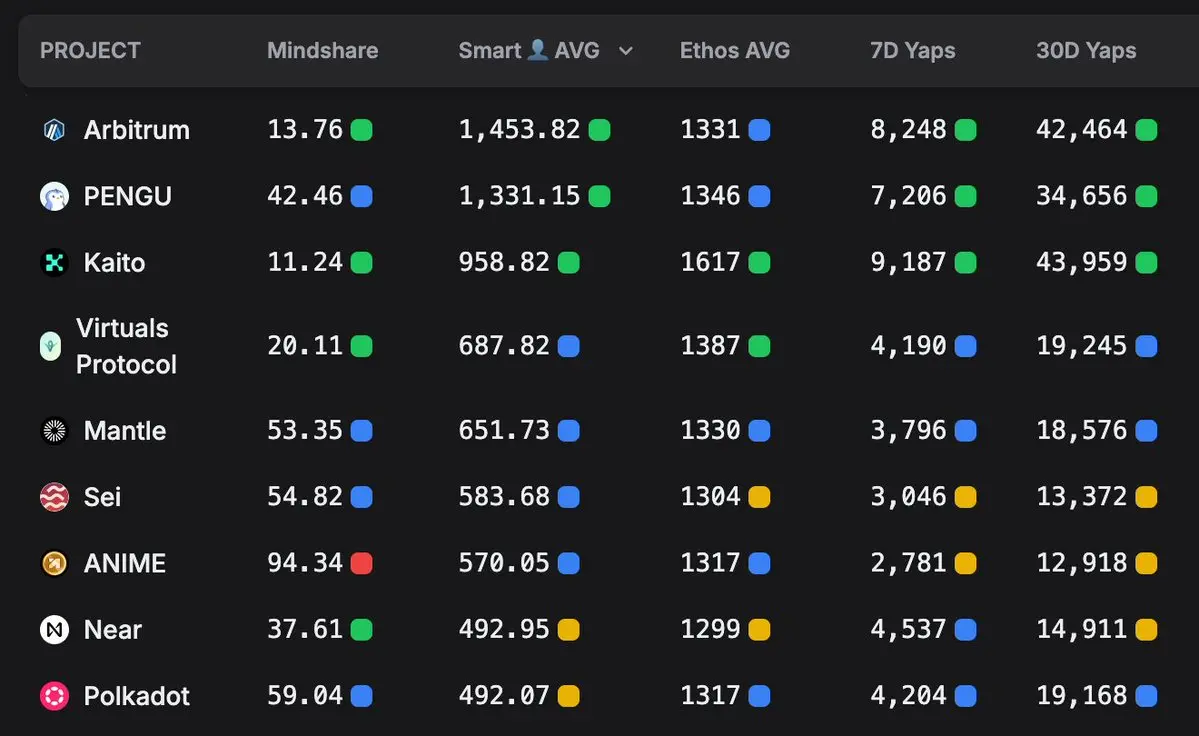Image resolution: width=1199 pixels, height=736 pixels.
Task: Click the Polkadot pink logo icon
Action: [x=54, y=696]
